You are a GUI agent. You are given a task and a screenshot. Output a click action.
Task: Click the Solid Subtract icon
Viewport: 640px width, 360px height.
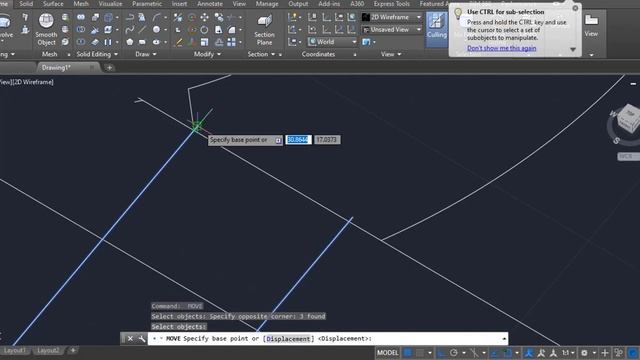pos(81,29)
